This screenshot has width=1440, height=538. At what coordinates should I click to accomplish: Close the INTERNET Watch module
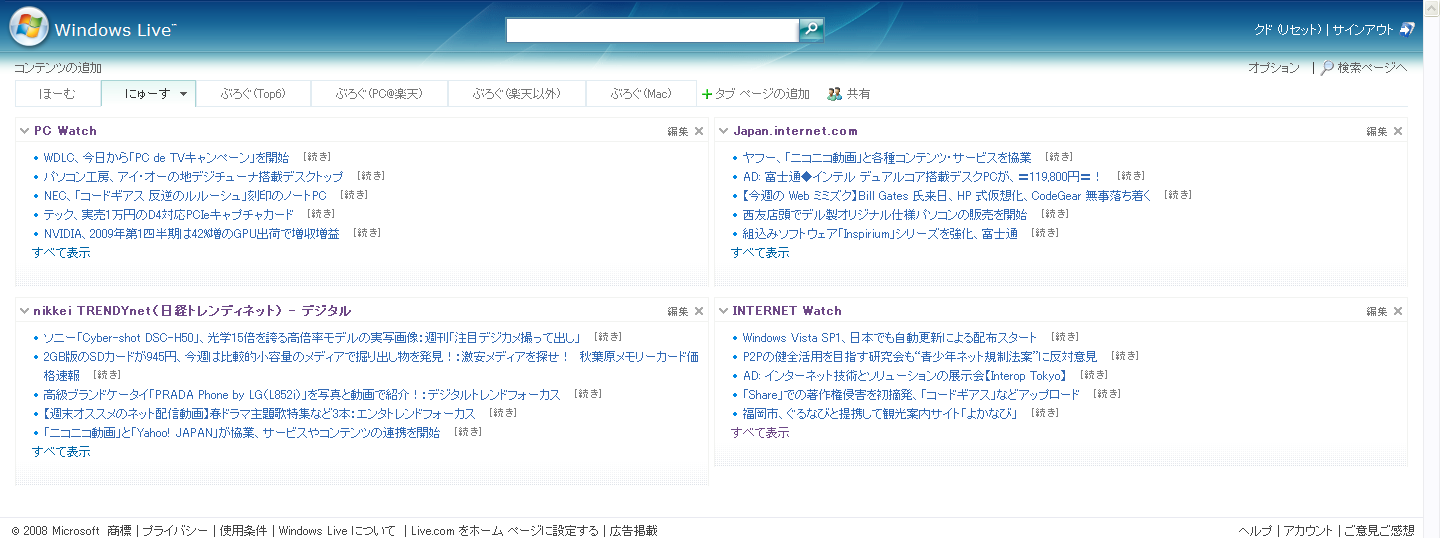click(1398, 311)
